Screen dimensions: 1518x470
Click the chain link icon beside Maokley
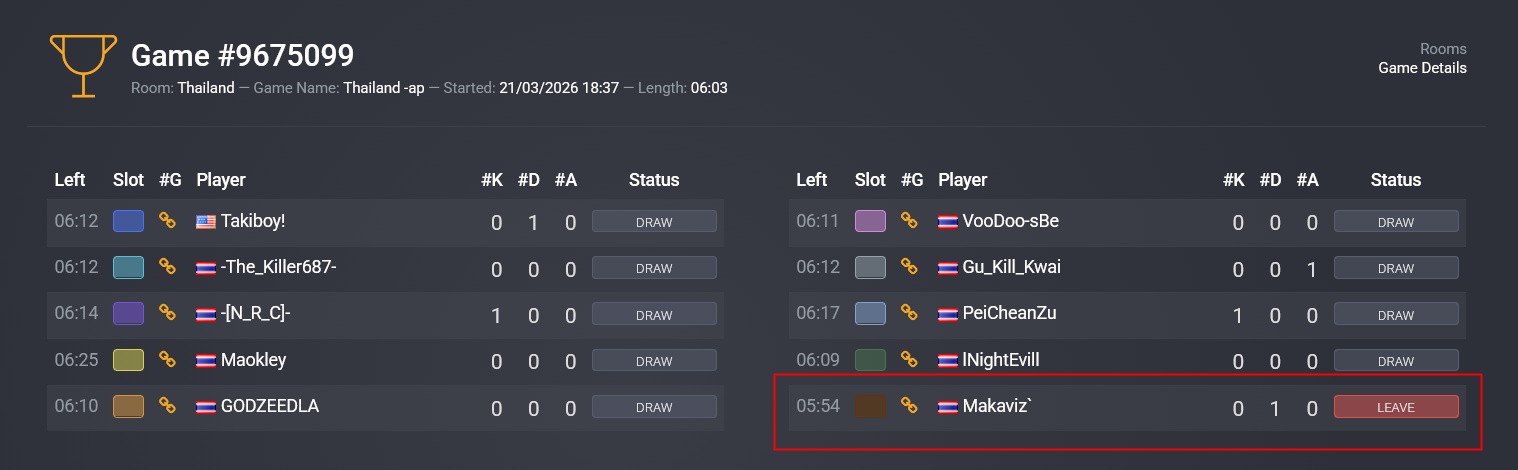[167, 360]
